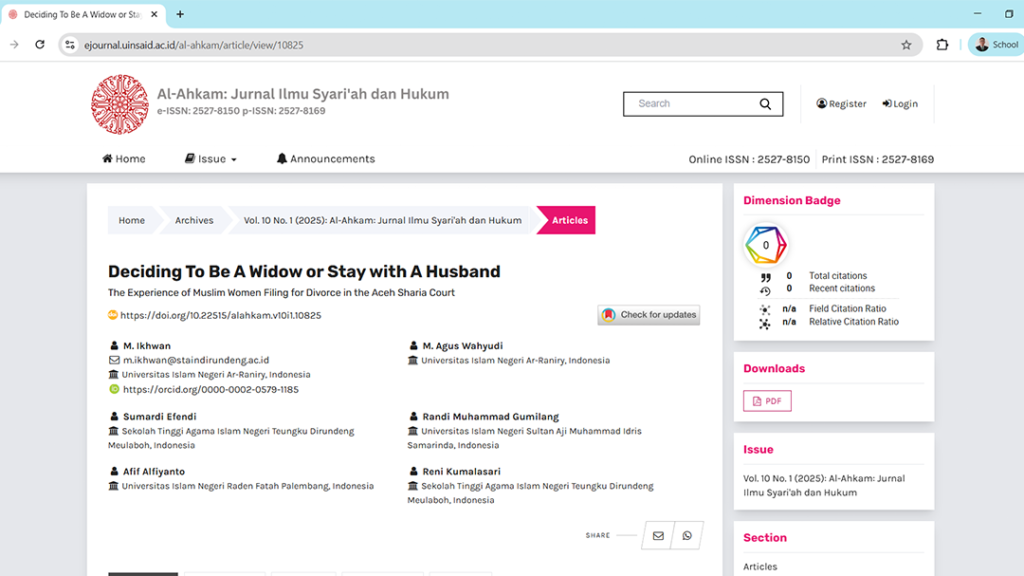This screenshot has width=1024, height=576.
Task: Open browser extensions puzzle icon
Action: point(942,45)
